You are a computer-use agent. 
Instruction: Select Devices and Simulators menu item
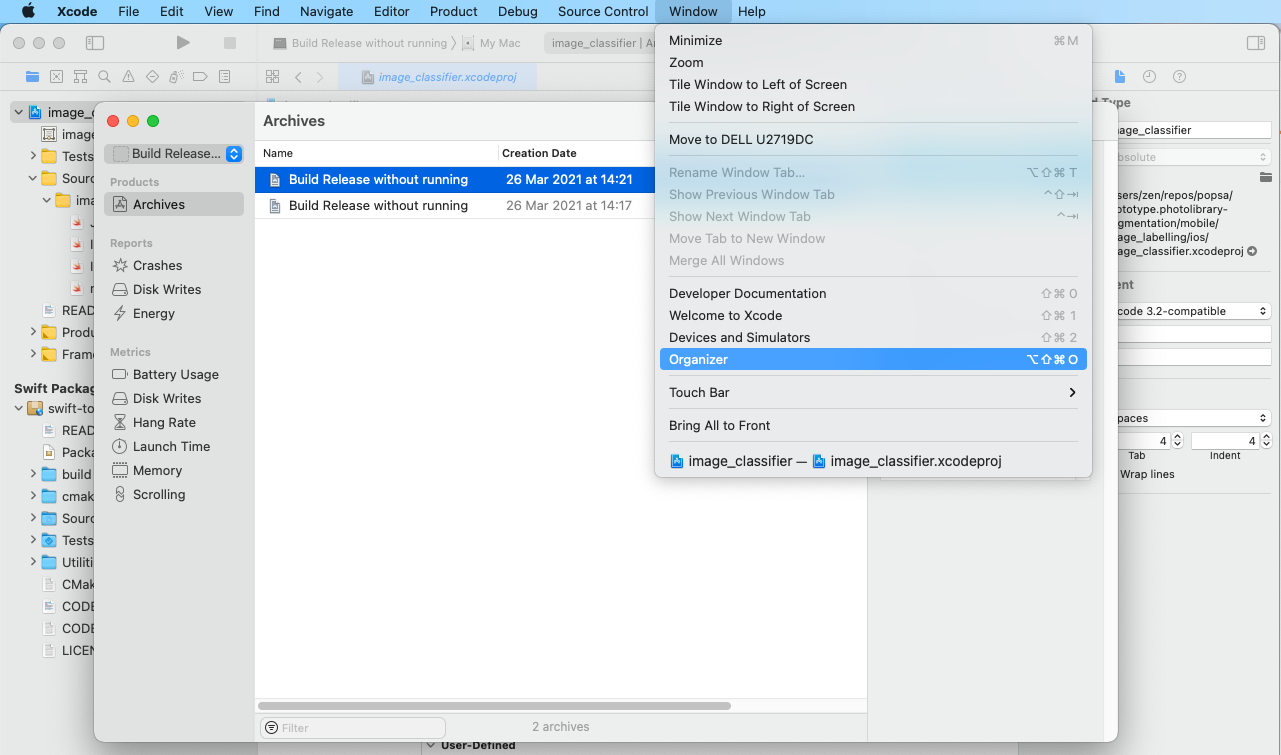739,338
